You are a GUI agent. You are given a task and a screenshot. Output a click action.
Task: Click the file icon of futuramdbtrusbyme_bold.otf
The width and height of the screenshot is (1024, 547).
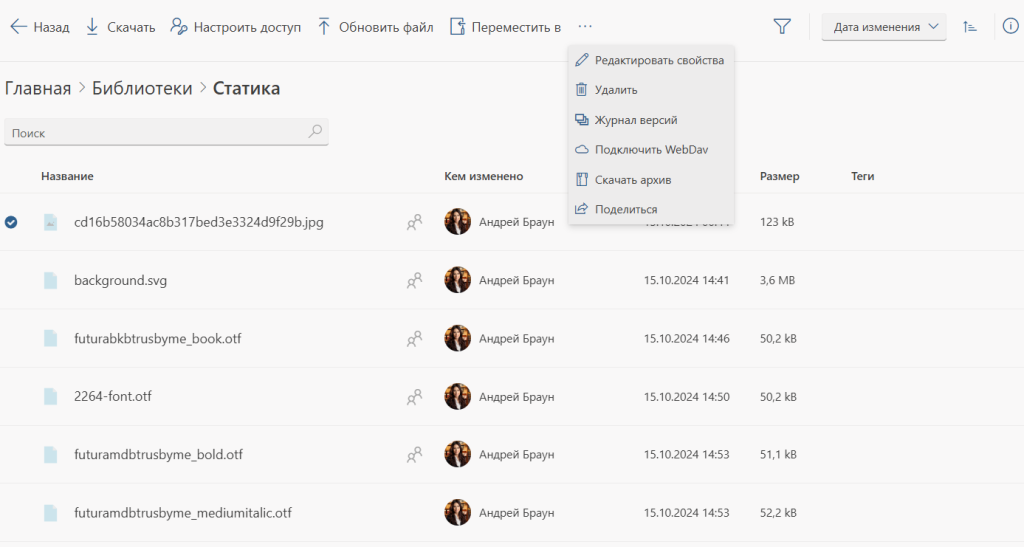point(50,455)
